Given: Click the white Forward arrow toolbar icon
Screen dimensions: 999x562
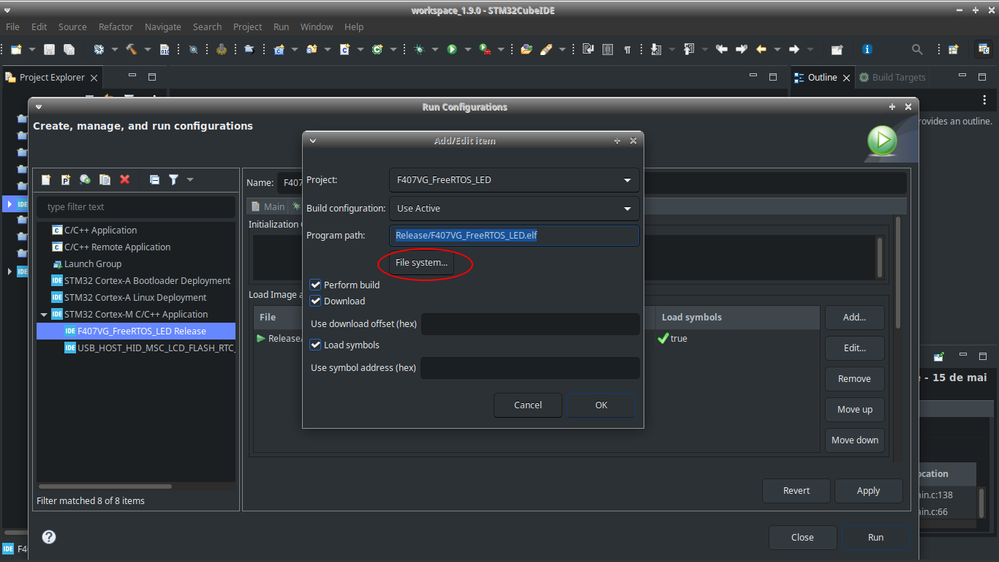Looking at the screenshot, I should (x=794, y=50).
